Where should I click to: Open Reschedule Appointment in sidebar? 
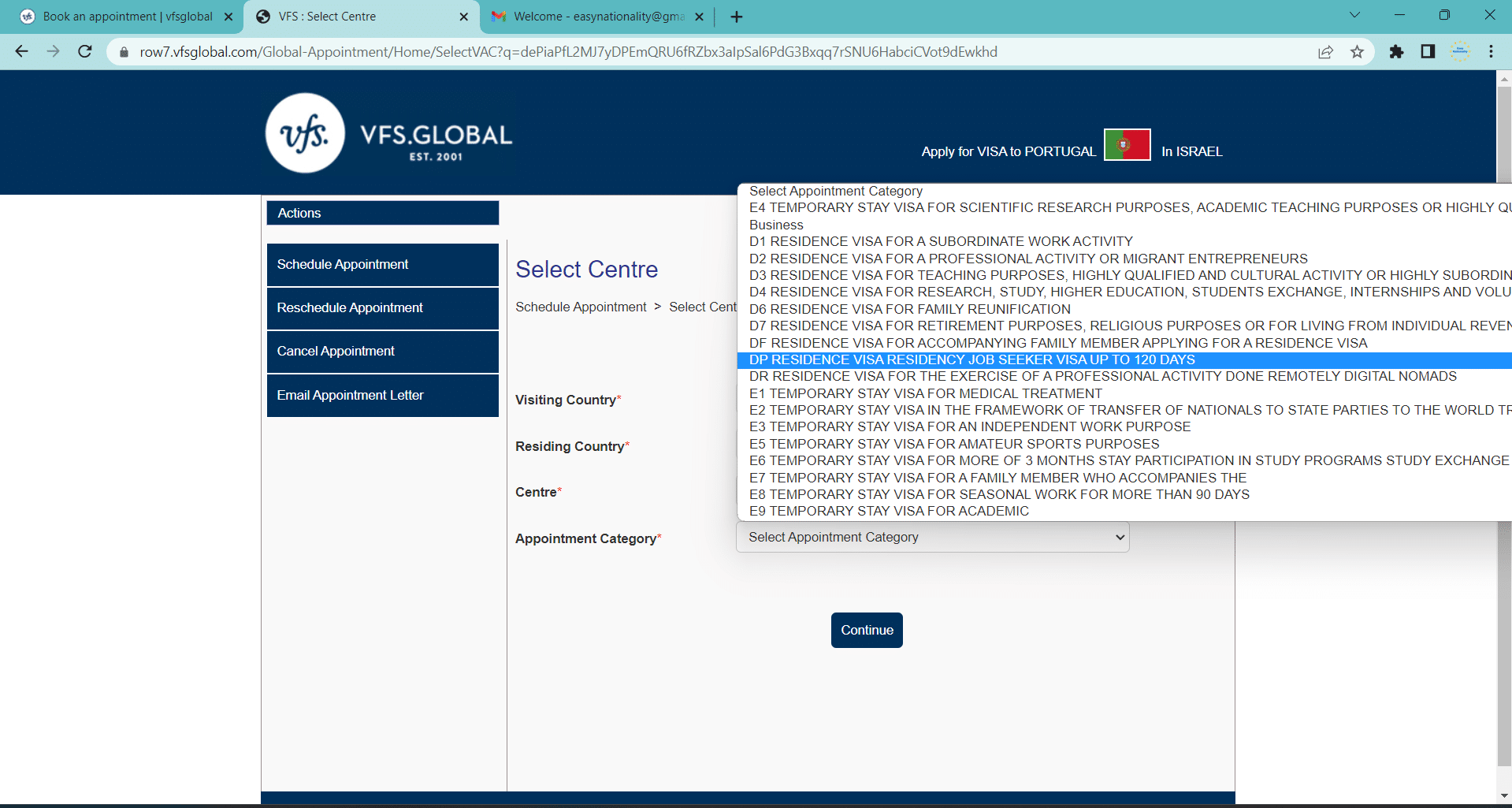(x=383, y=308)
